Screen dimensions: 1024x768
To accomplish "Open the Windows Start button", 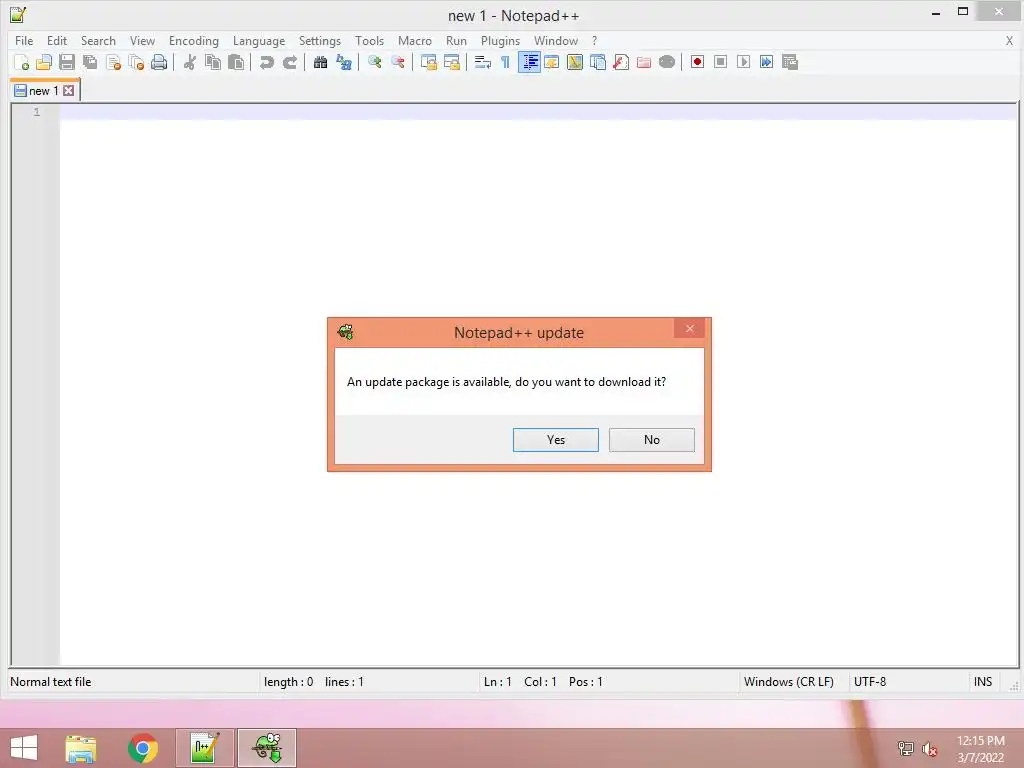I will point(24,748).
